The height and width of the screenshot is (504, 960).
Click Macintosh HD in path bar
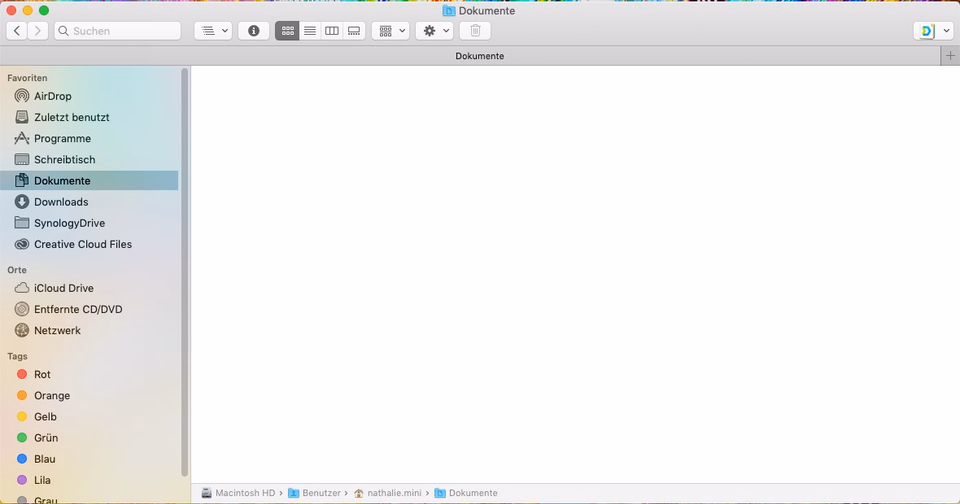[238, 493]
